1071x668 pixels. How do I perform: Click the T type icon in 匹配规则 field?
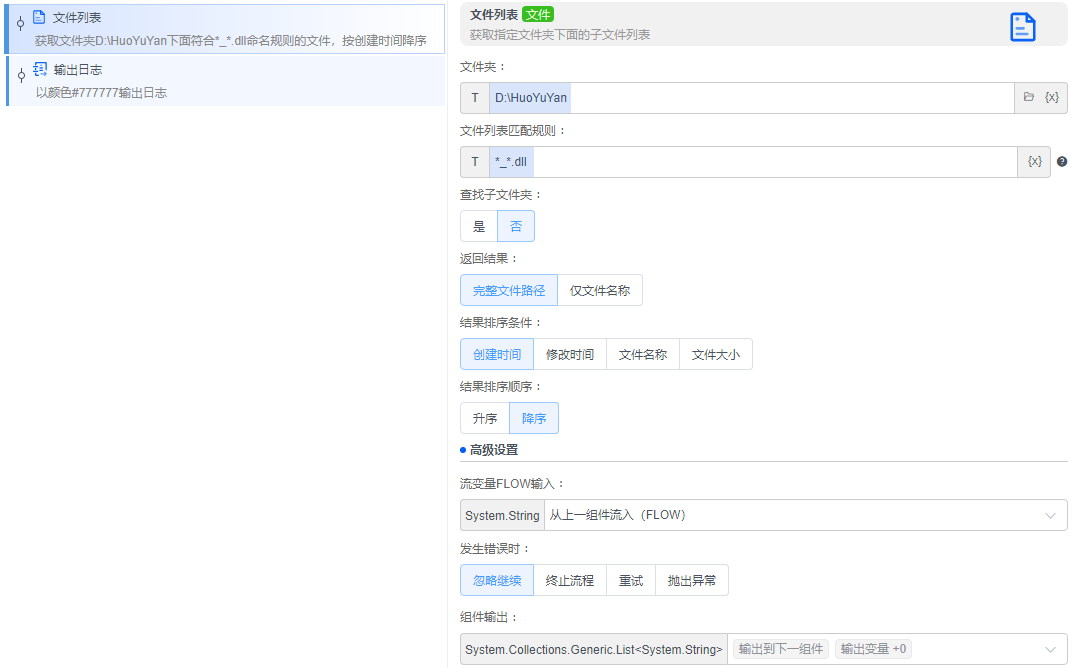click(x=474, y=161)
